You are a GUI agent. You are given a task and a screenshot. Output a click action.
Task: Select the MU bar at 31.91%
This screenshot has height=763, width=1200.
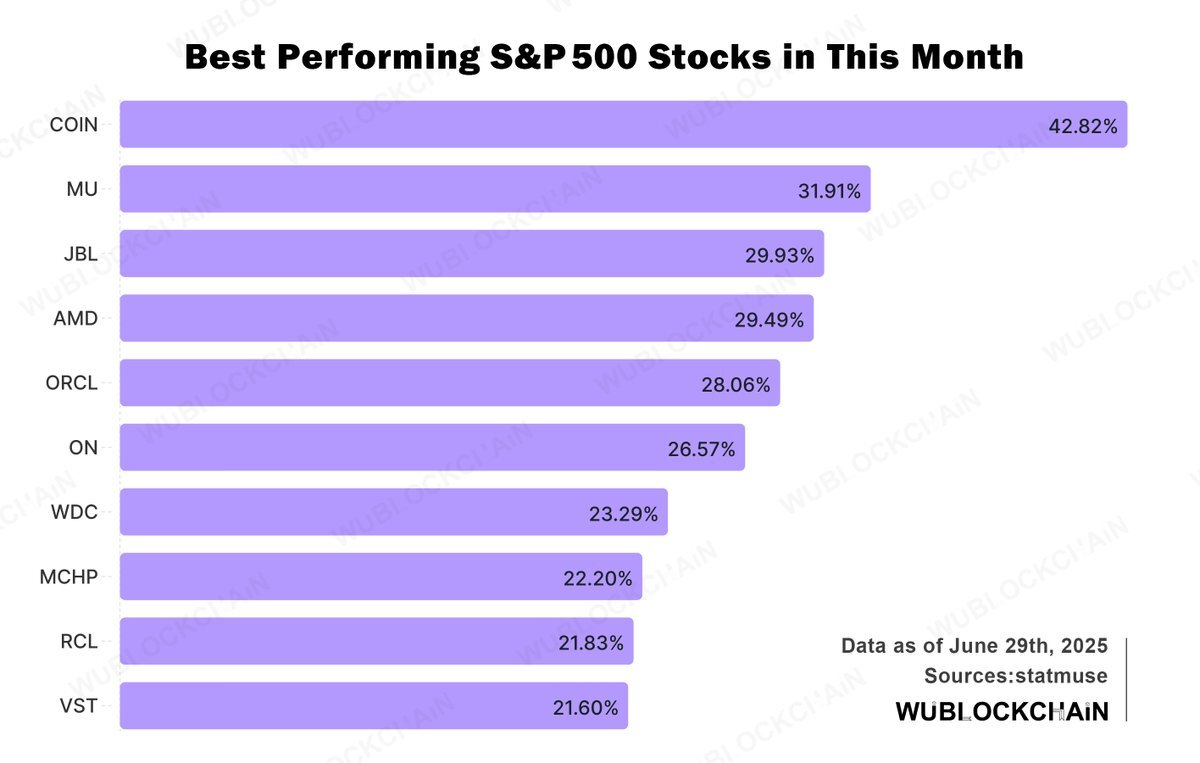[495, 189]
